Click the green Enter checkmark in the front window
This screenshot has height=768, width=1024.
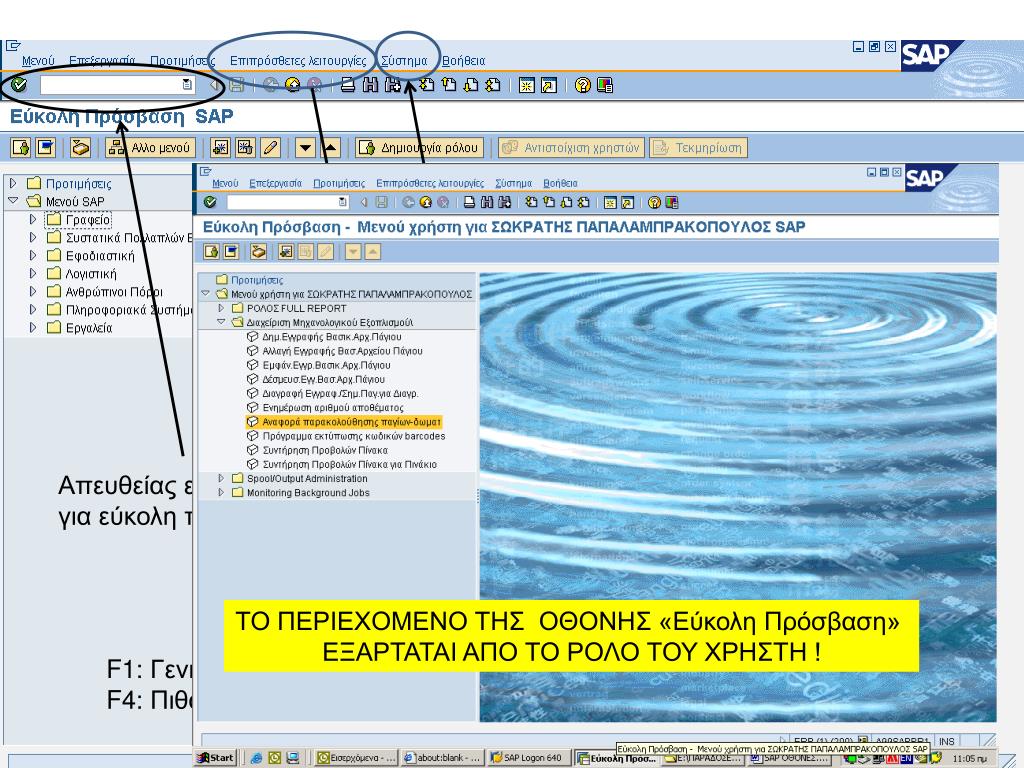(x=210, y=202)
